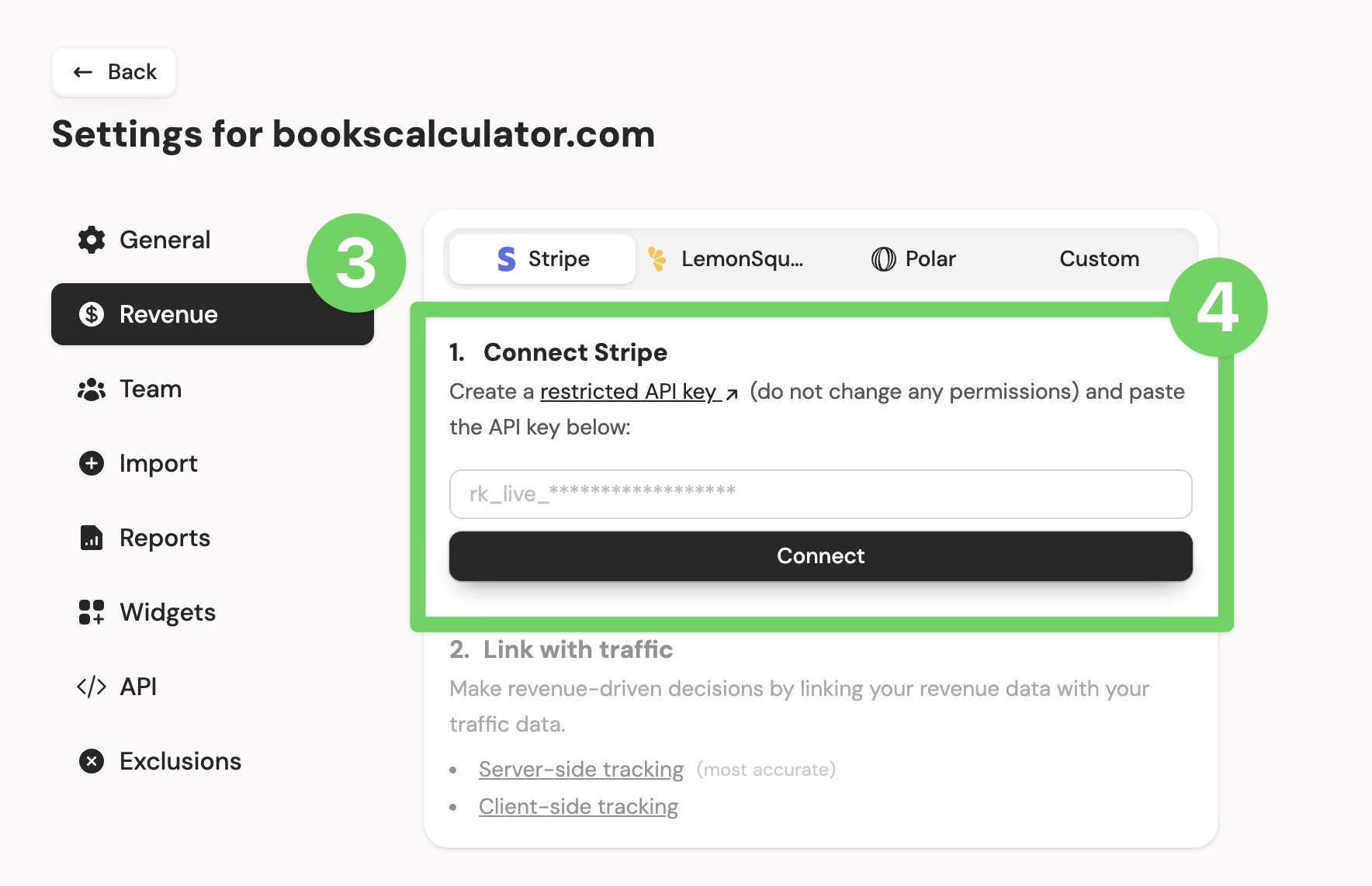Click the Exclusions x-circle icon
Image resolution: width=1372 pixels, height=886 pixels.
click(x=92, y=761)
